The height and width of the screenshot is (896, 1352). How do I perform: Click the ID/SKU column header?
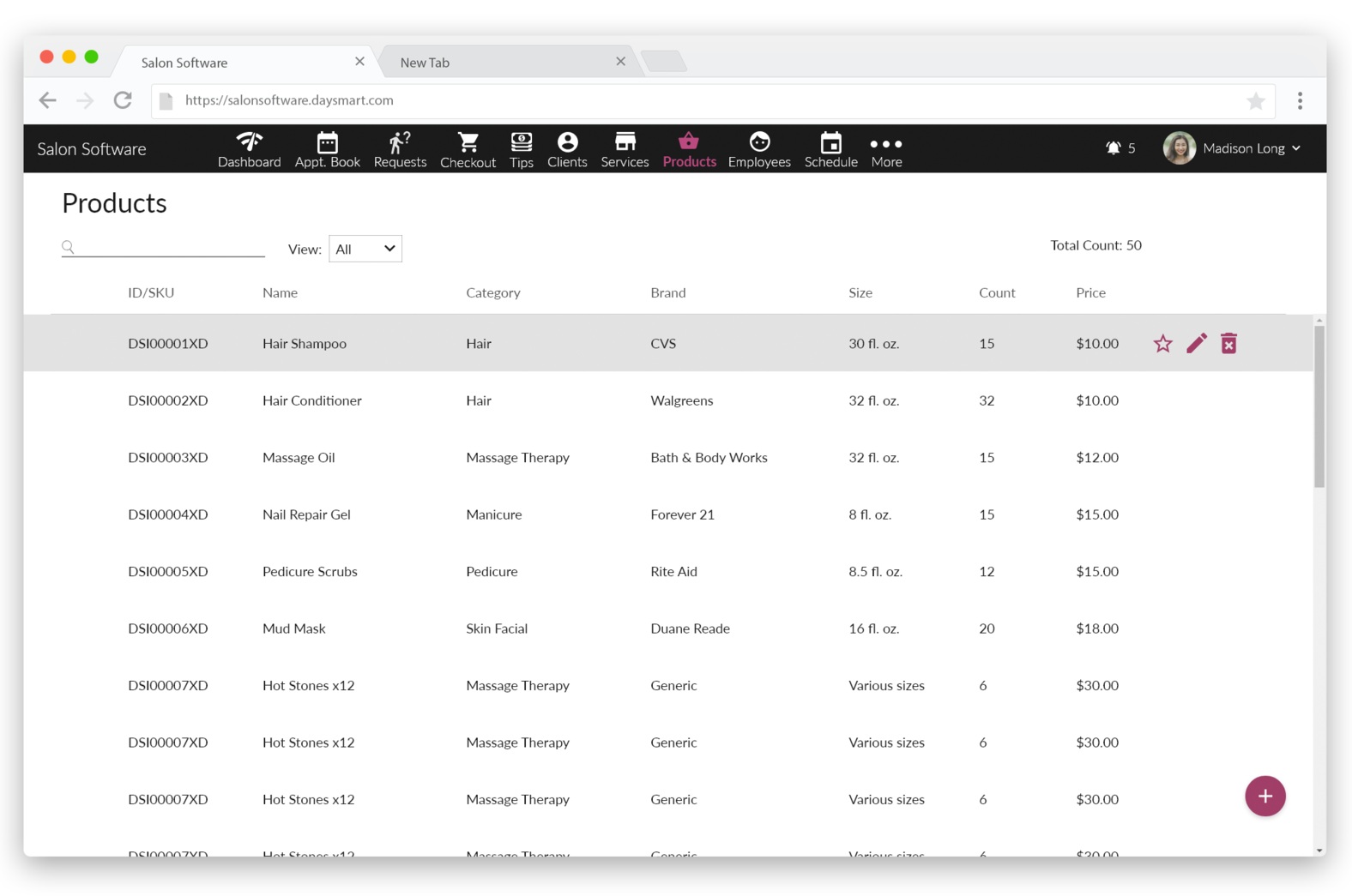[x=151, y=292]
